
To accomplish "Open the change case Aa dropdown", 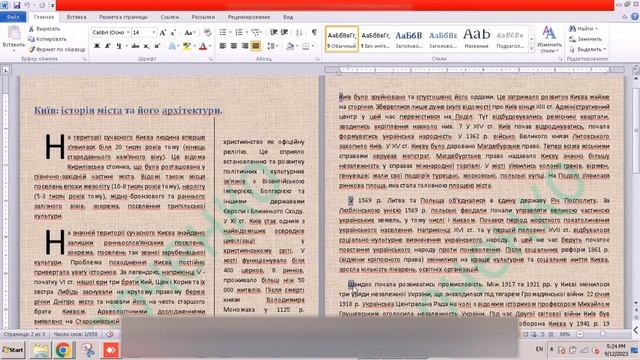I will pos(189,32).
